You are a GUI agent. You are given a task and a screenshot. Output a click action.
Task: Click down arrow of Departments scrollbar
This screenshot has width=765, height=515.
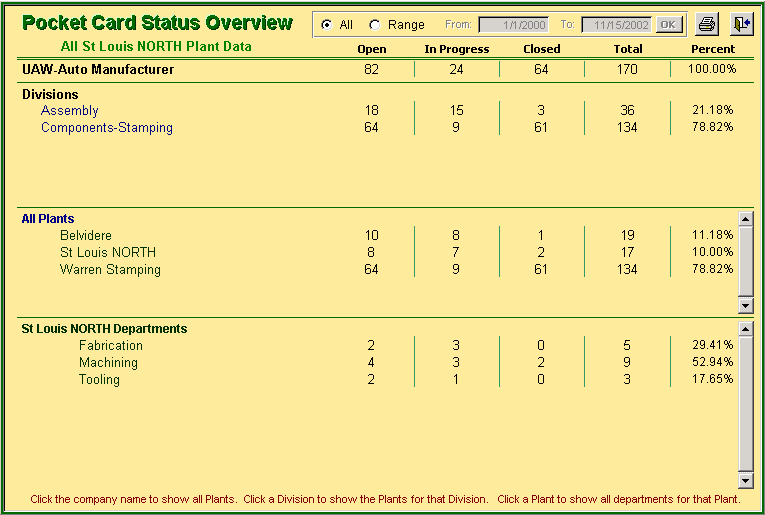pyautogui.click(x=745, y=480)
